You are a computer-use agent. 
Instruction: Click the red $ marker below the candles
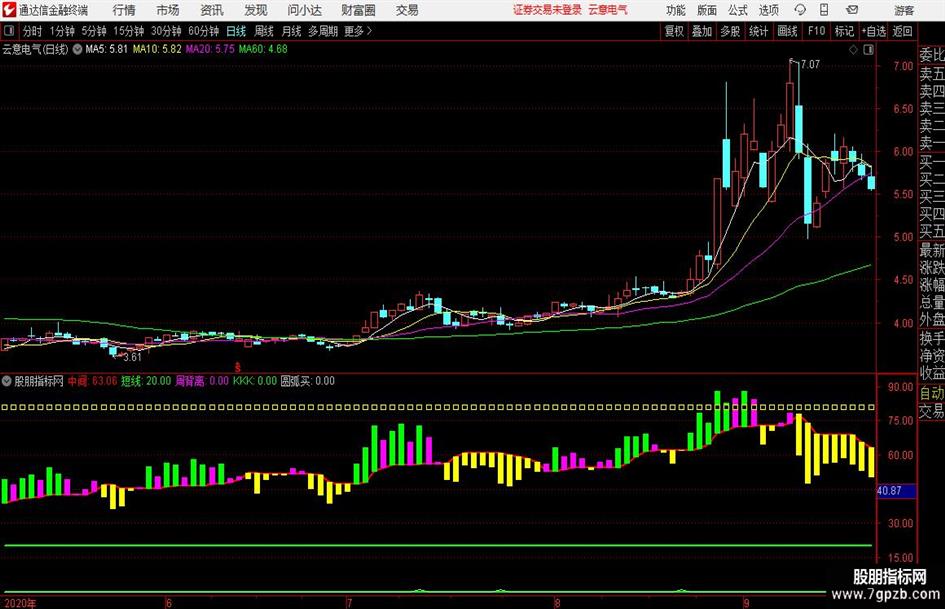(x=238, y=367)
